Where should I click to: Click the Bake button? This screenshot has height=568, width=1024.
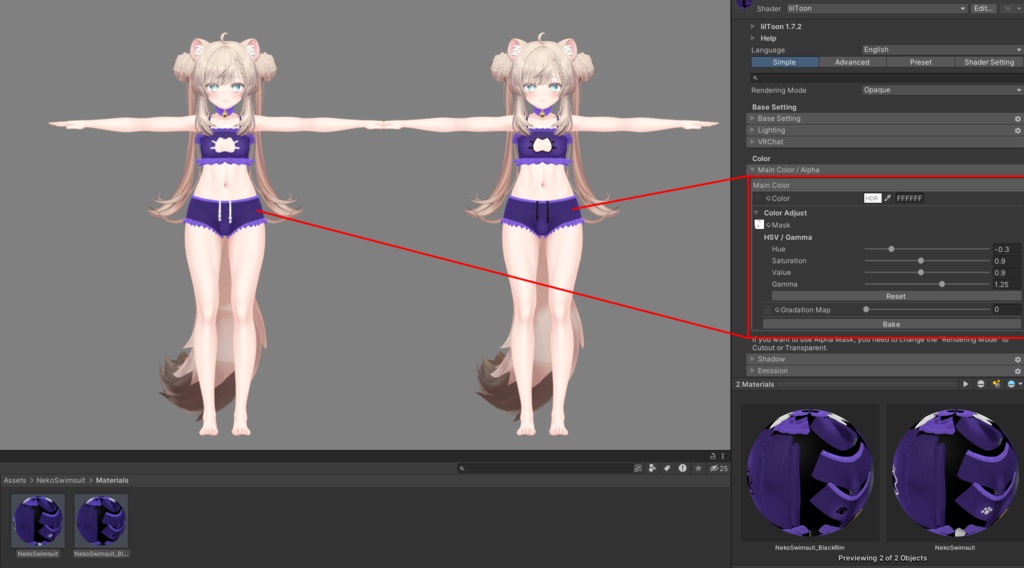891,324
